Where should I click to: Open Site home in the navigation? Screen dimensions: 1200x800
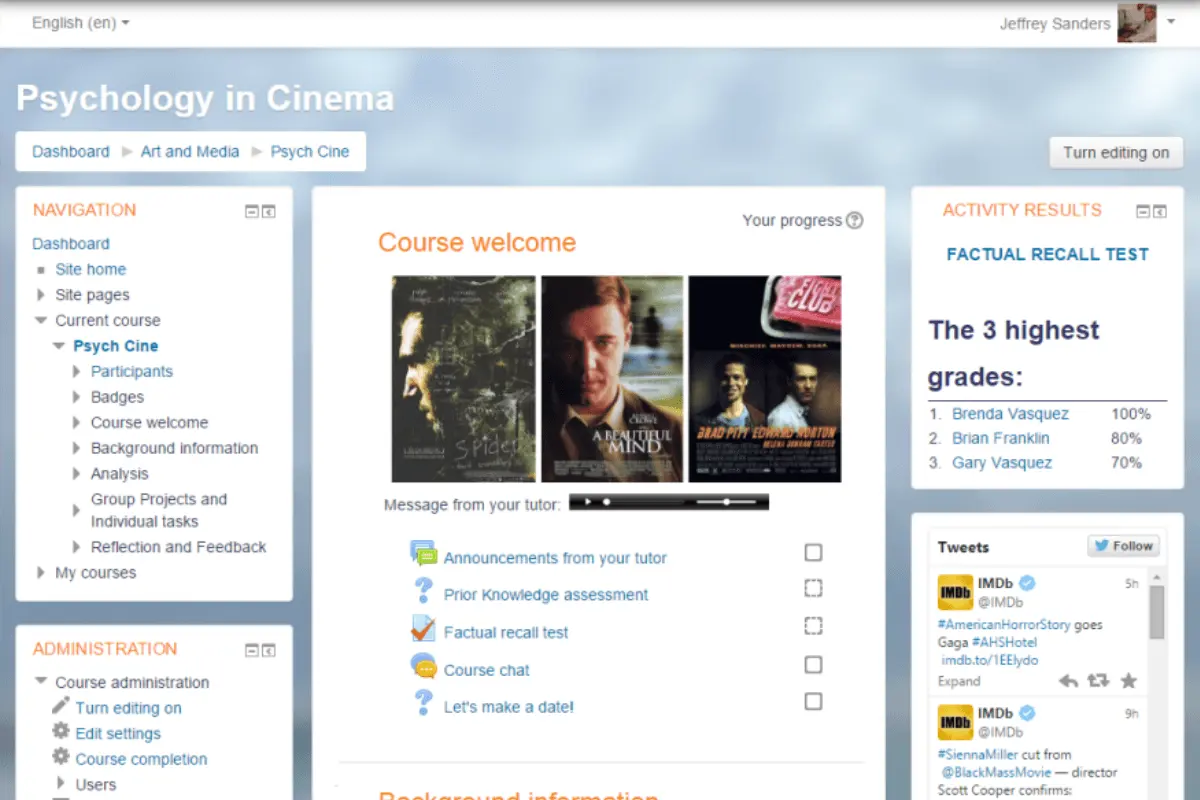pos(91,269)
